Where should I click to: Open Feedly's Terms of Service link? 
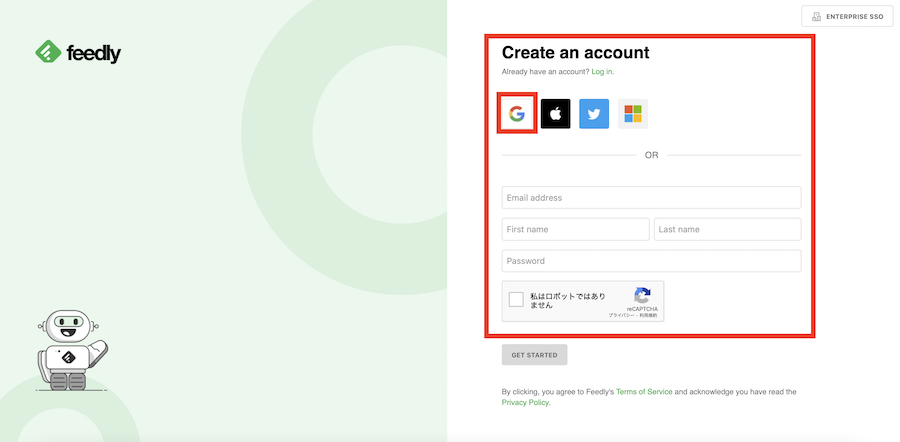tap(644, 392)
